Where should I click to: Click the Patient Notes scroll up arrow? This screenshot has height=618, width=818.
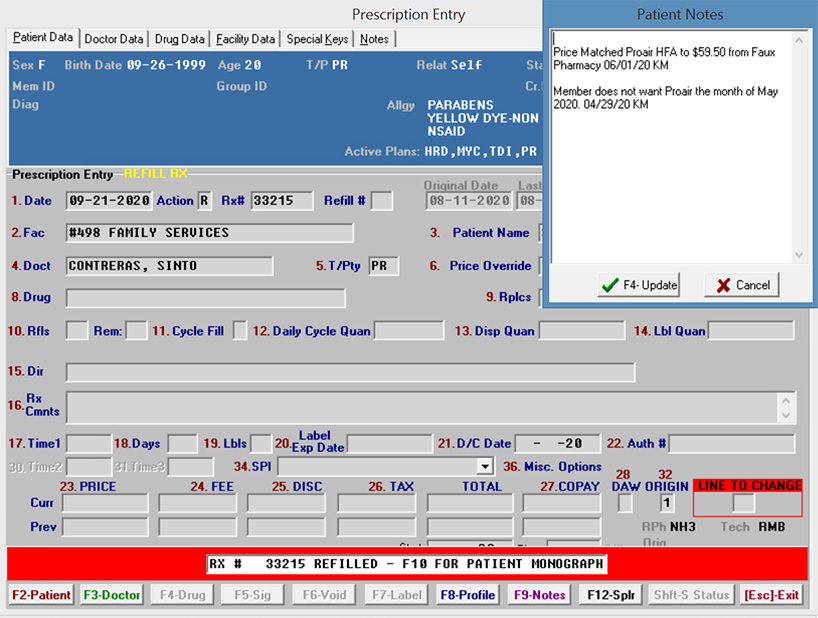click(799, 40)
